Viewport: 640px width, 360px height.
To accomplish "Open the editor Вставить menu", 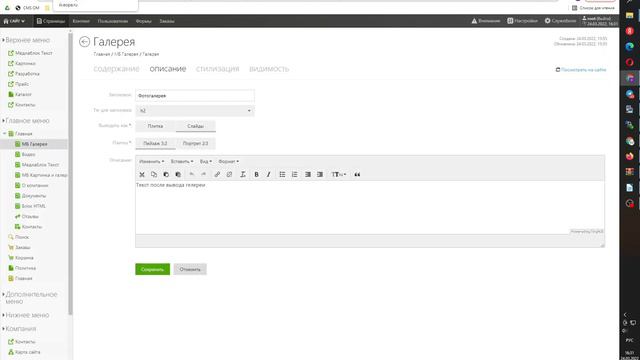I will pyautogui.click(x=182, y=162).
